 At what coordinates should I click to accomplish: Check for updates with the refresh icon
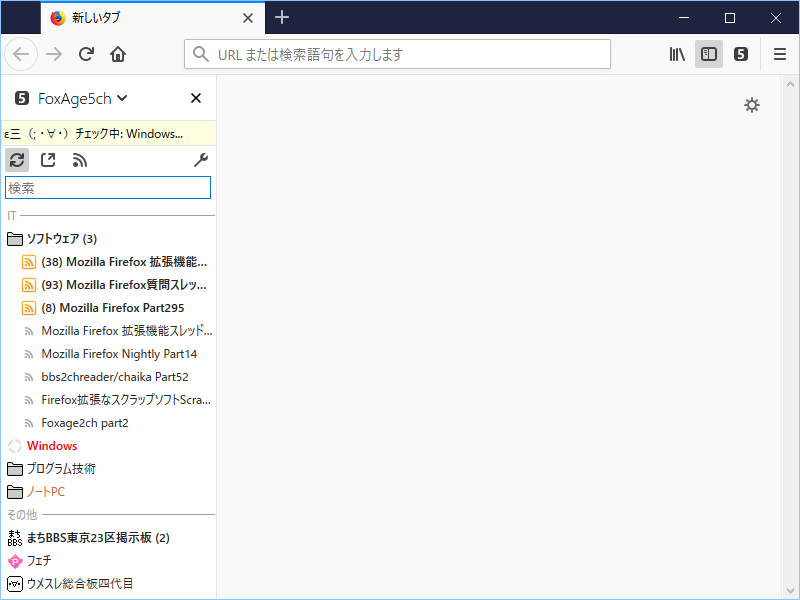tap(17, 160)
